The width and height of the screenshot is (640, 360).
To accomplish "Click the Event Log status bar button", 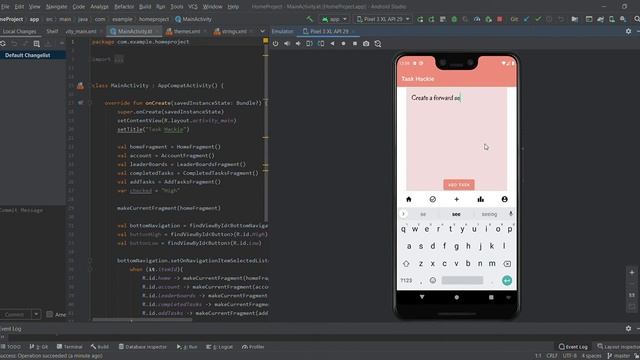I will pyautogui.click(x=573, y=347).
